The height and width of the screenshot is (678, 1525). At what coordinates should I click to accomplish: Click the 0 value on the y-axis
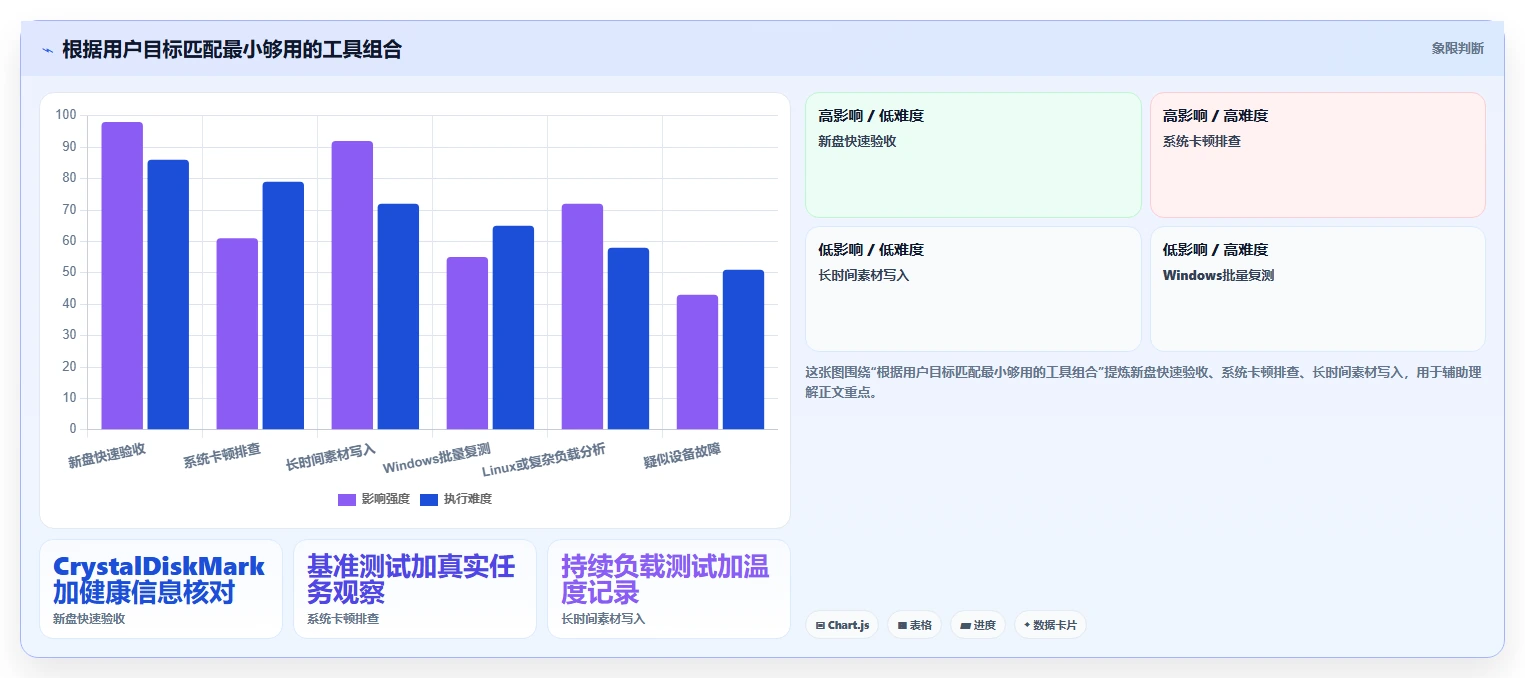[72, 429]
